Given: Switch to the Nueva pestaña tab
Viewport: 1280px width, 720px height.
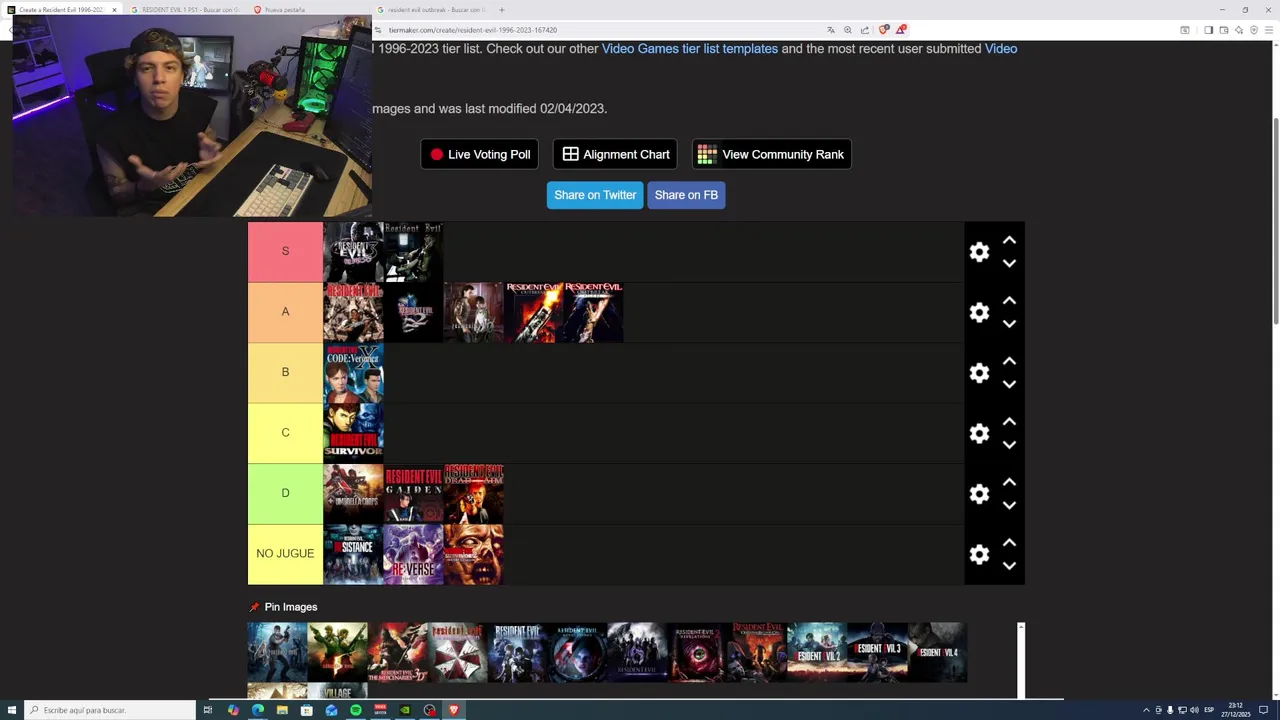Looking at the screenshot, I should [x=305, y=9].
